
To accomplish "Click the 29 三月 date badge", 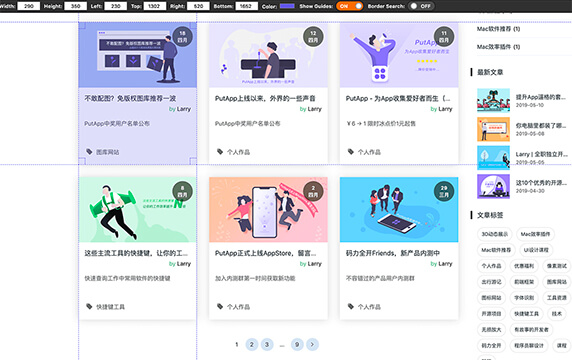I will [x=444, y=191].
